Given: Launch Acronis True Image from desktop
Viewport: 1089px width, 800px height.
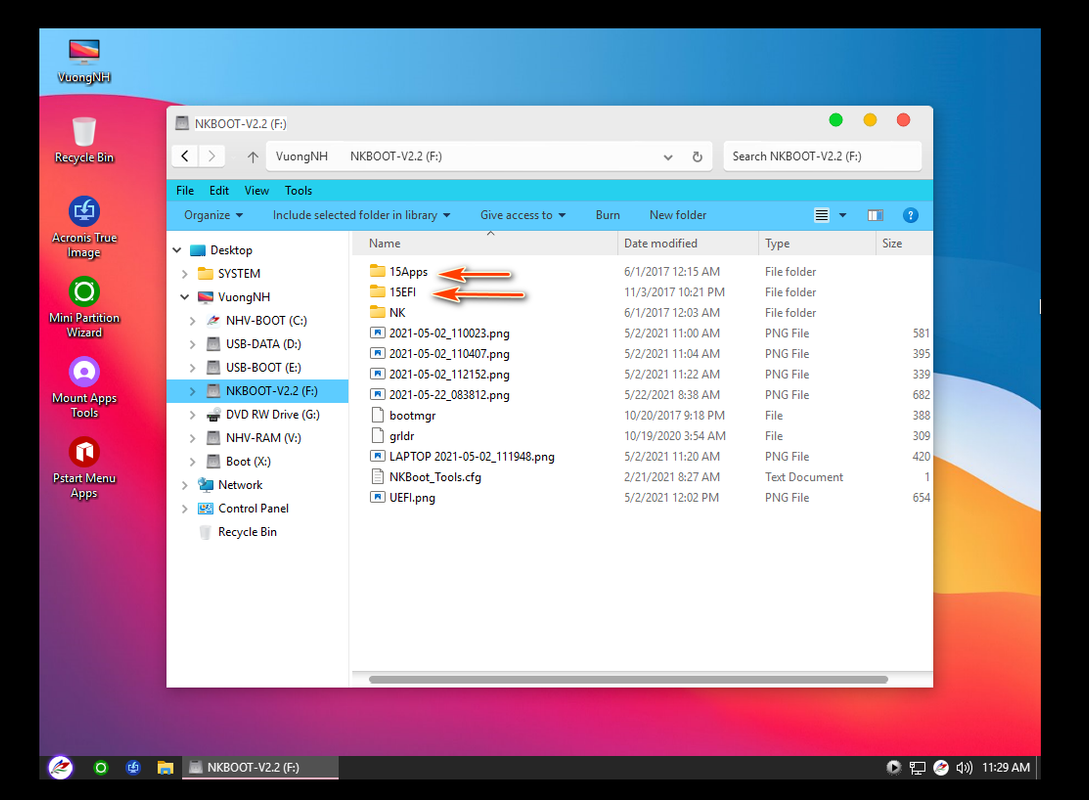Looking at the screenshot, I should (84, 227).
